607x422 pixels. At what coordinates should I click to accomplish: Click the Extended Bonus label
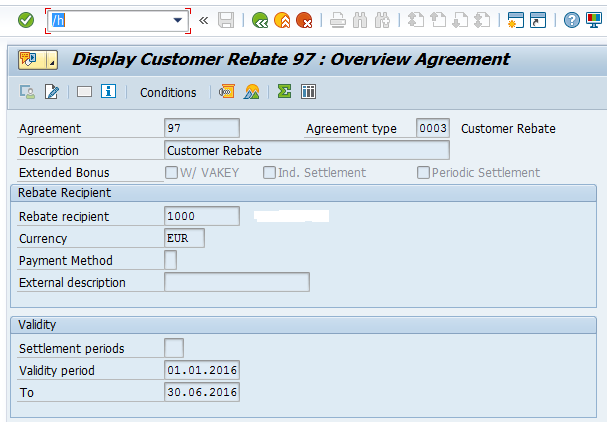click(x=64, y=173)
